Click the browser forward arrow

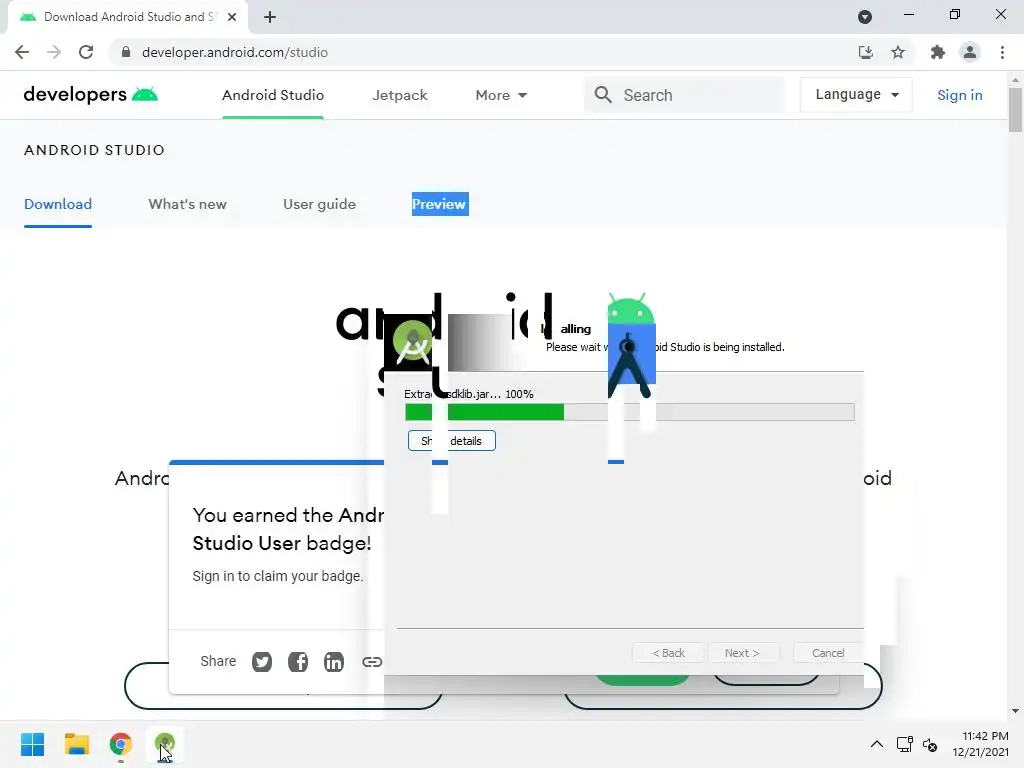click(x=54, y=52)
